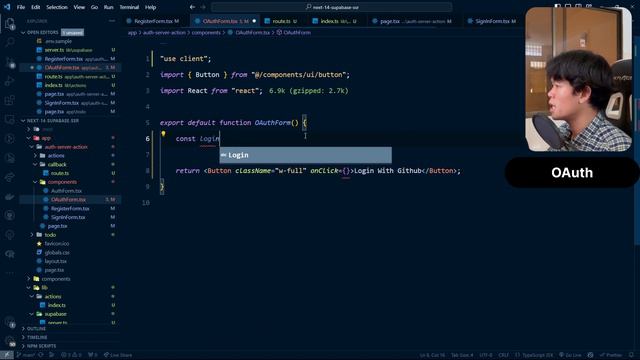Open the Terminal menu
The image size is (640, 360).
point(129,7)
